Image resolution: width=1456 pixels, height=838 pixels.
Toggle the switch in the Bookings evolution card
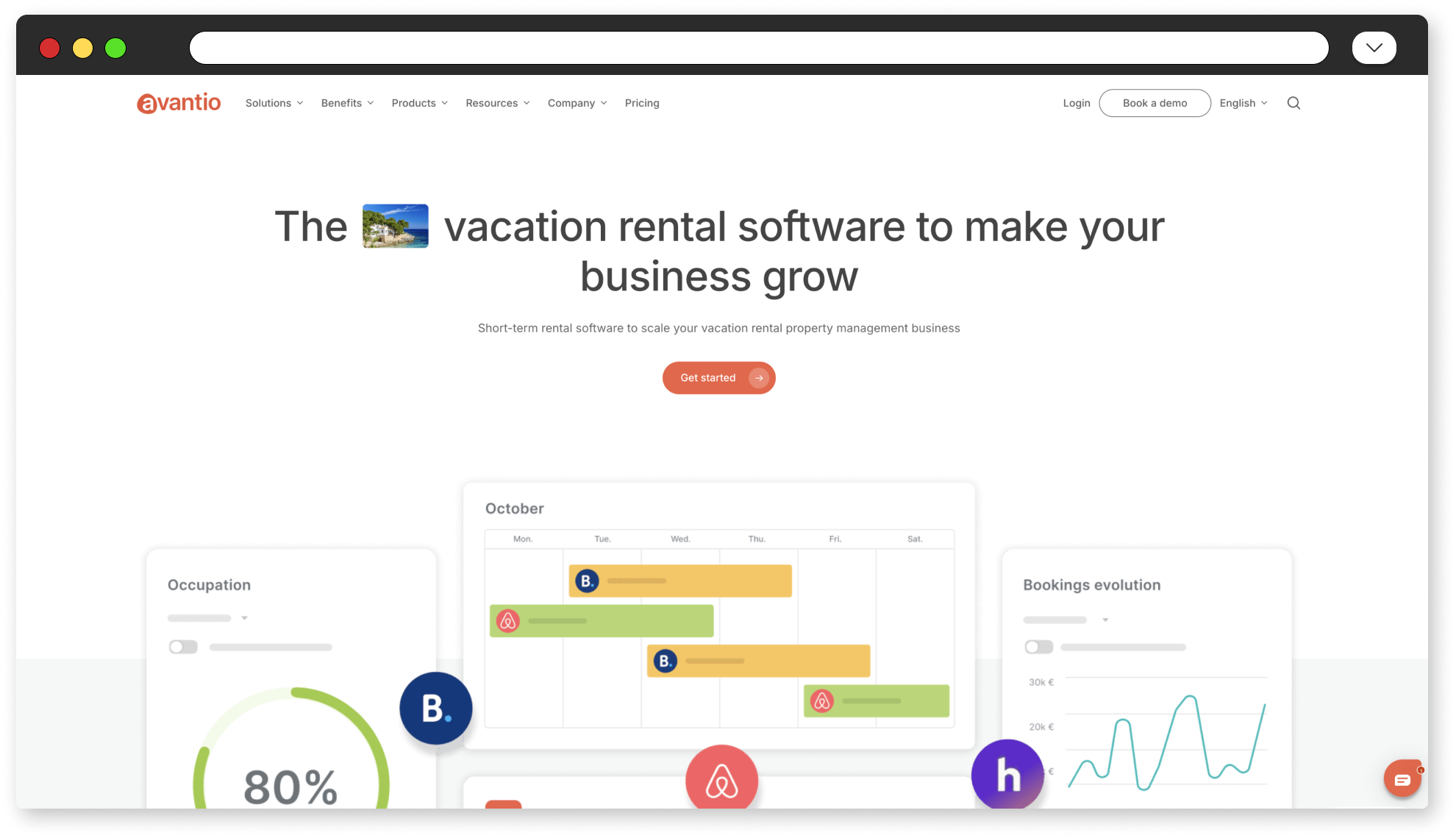point(1038,647)
